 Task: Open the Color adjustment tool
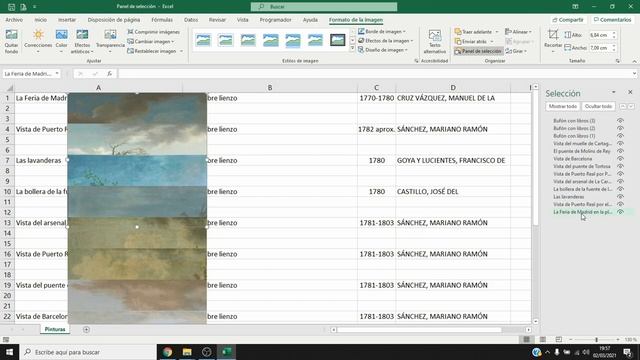[62, 41]
